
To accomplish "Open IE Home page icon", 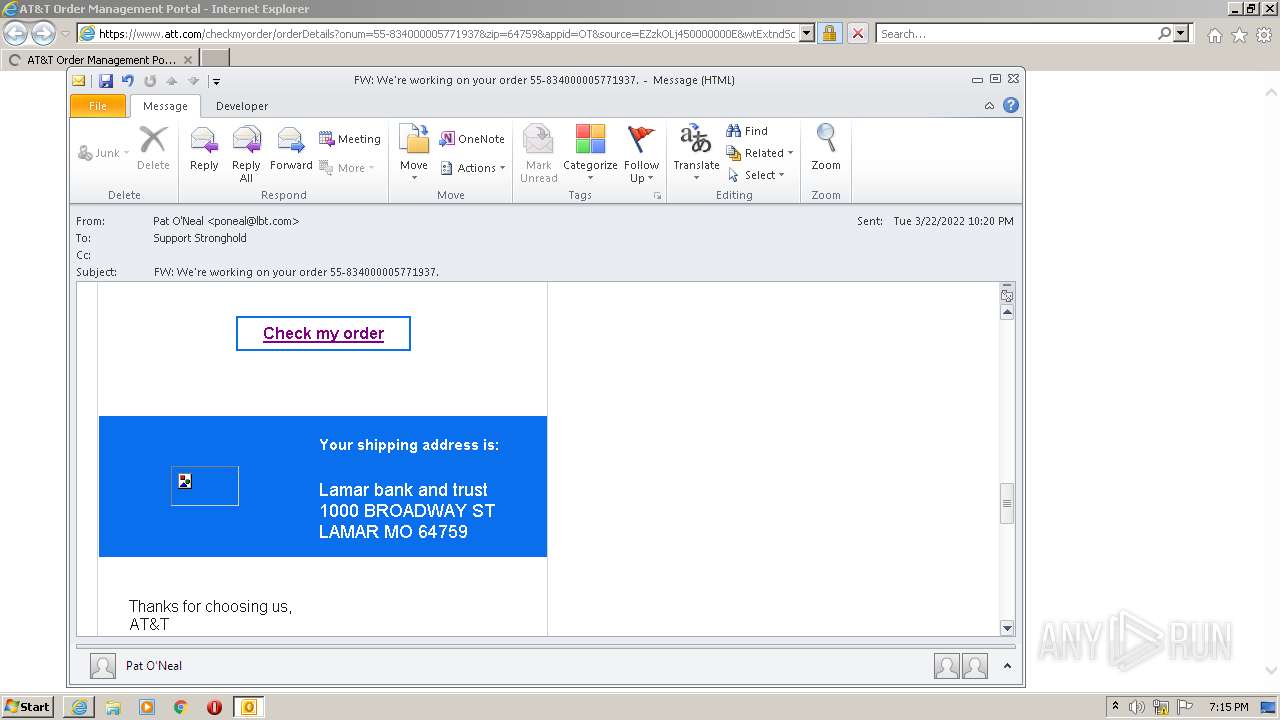I will point(1214,35).
